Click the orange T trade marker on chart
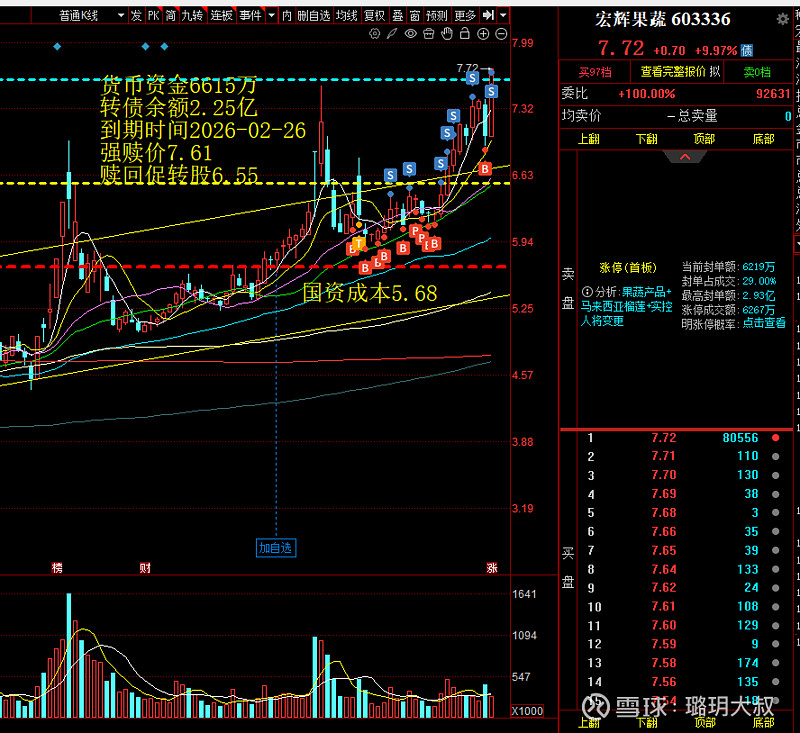The width and height of the screenshot is (800, 733). [x=360, y=243]
